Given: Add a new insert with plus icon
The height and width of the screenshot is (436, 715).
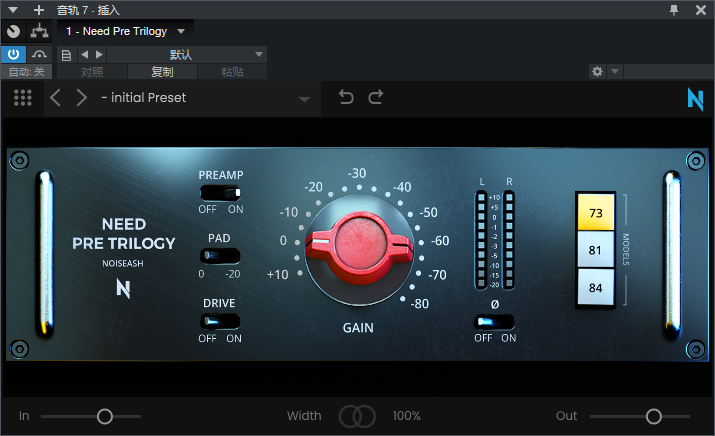Looking at the screenshot, I should pos(39,10).
